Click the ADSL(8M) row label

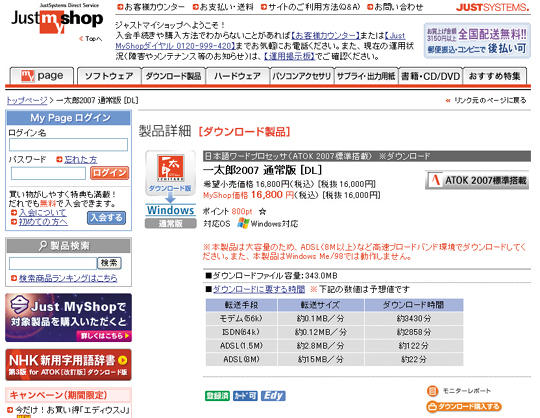coord(241,359)
